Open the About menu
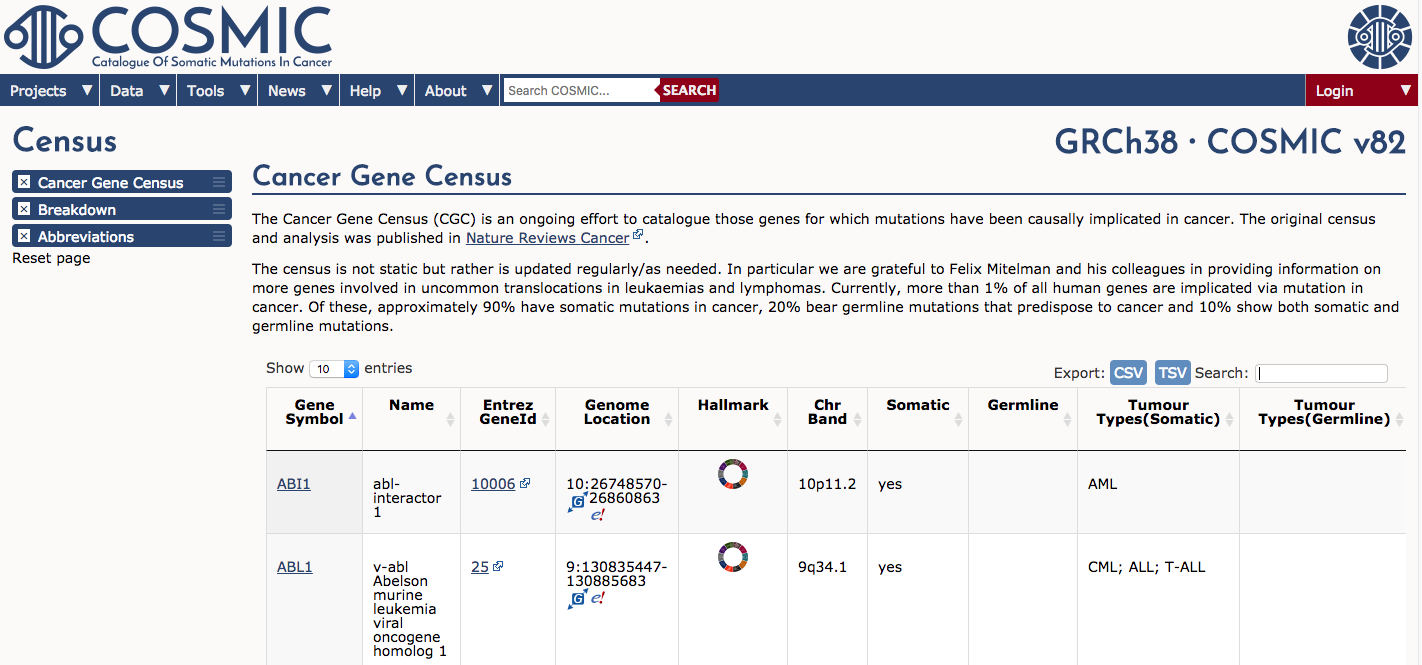Screen dimensions: 1422x665 point(458,90)
